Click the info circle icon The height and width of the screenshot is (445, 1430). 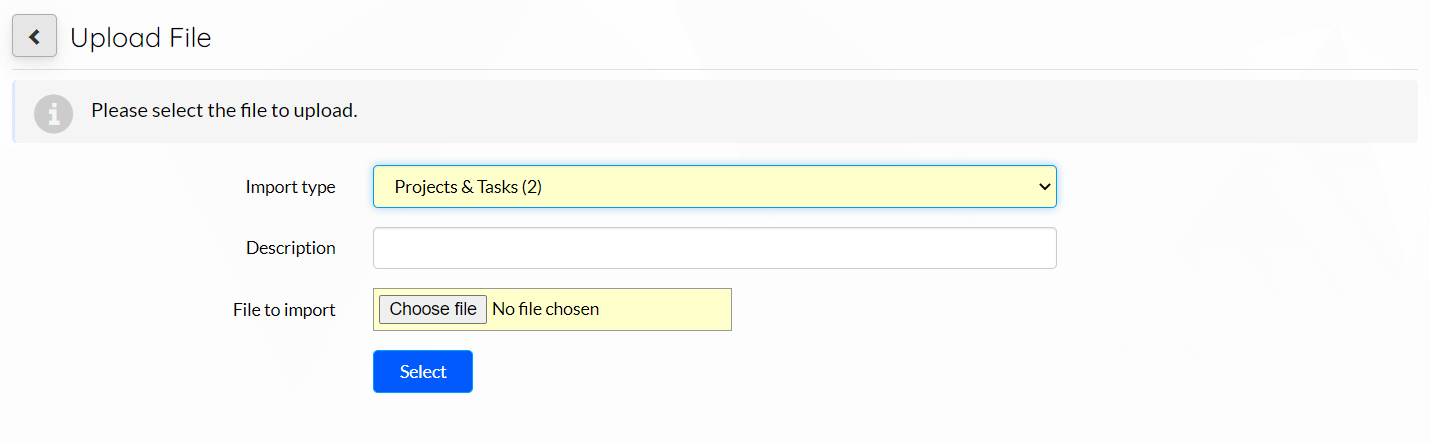(x=54, y=113)
